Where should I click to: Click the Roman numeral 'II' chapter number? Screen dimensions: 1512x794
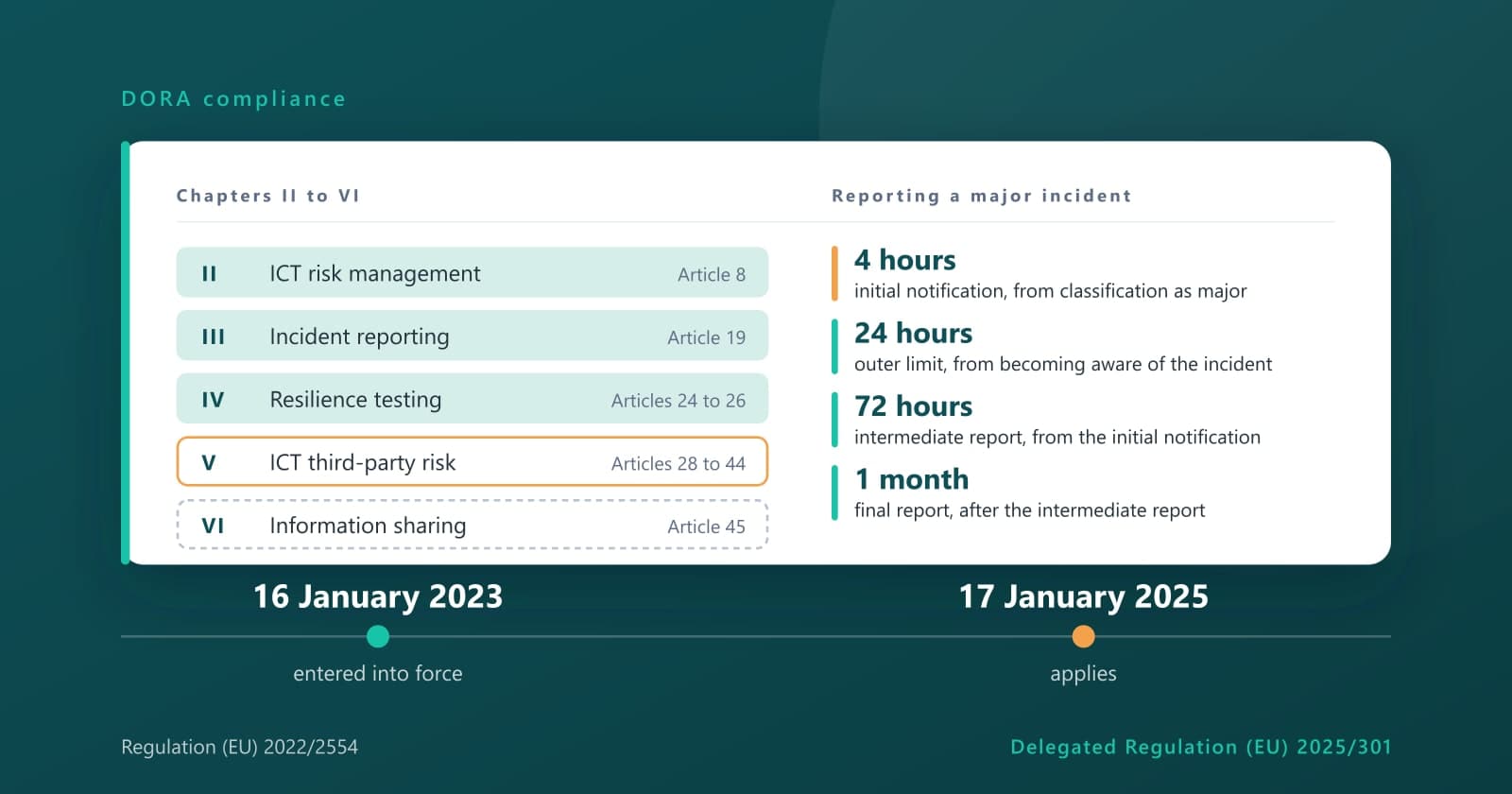(210, 274)
